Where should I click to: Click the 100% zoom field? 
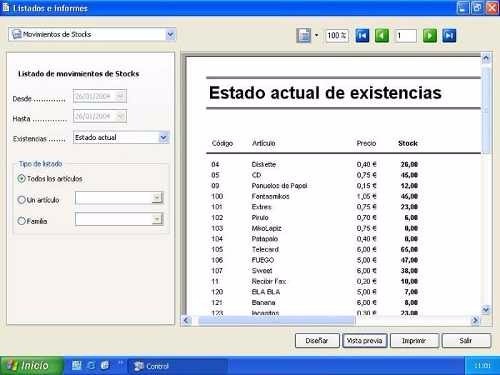tap(336, 35)
